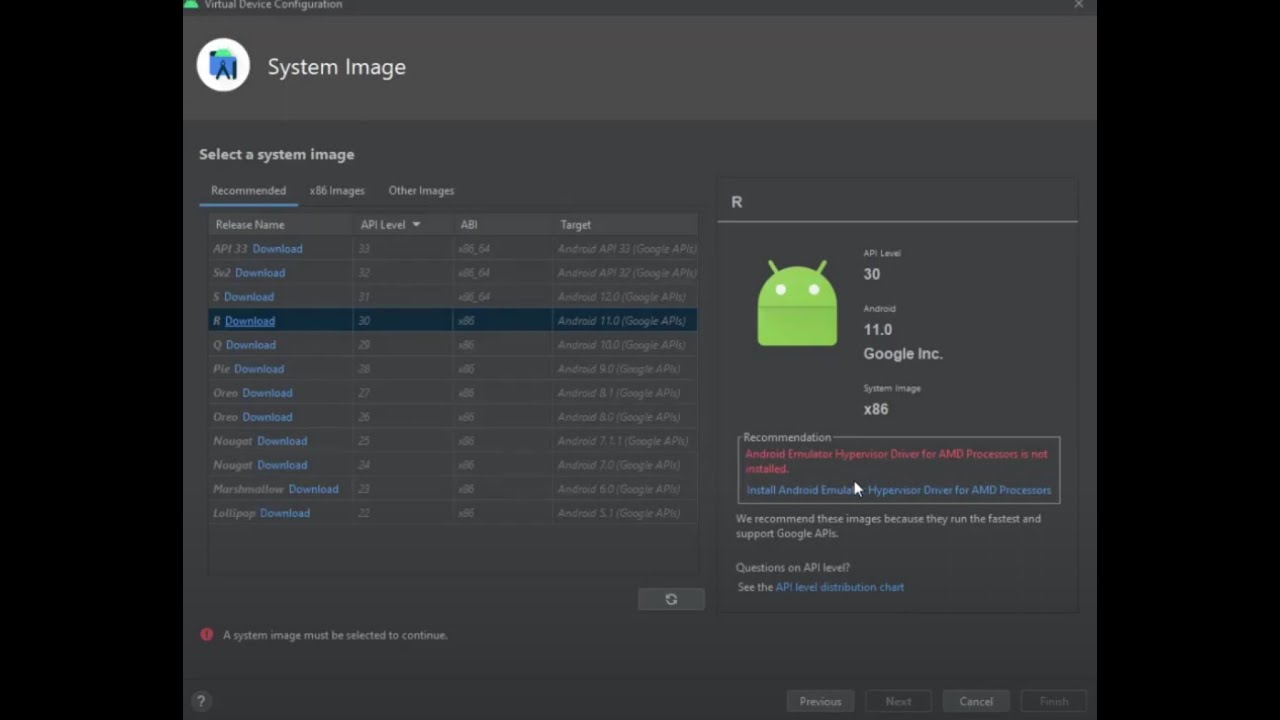Download the Oreo API 26 image
The image size is (1280, 720).
[267, 417]
